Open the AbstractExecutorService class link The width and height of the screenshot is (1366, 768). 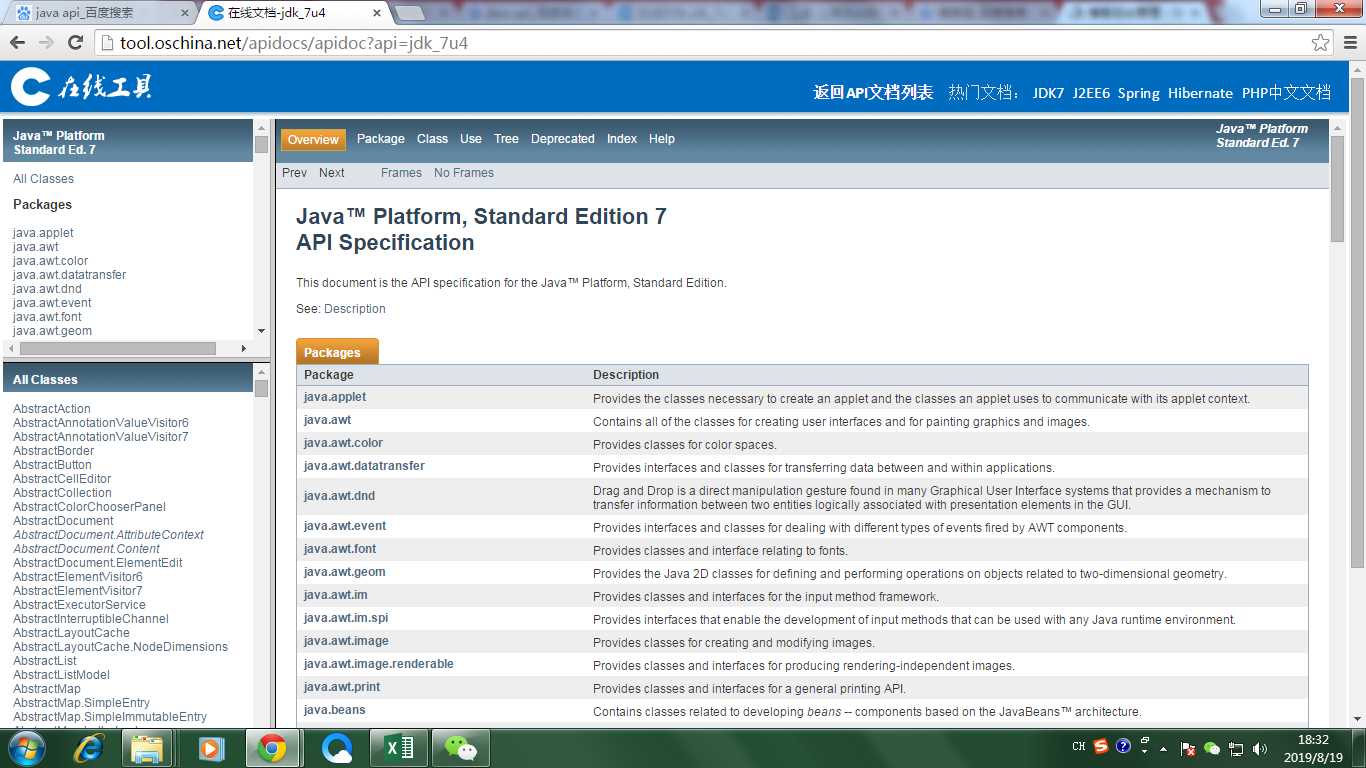(x=79, y=605)
